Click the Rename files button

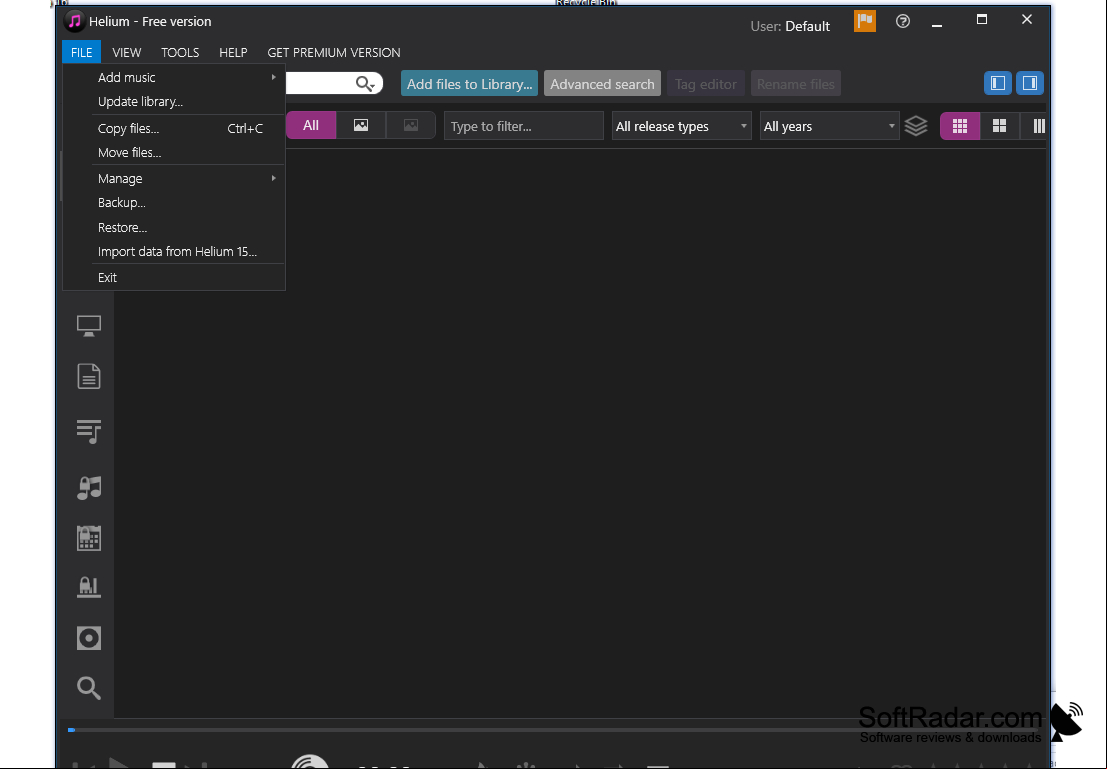tap(796, 84)
